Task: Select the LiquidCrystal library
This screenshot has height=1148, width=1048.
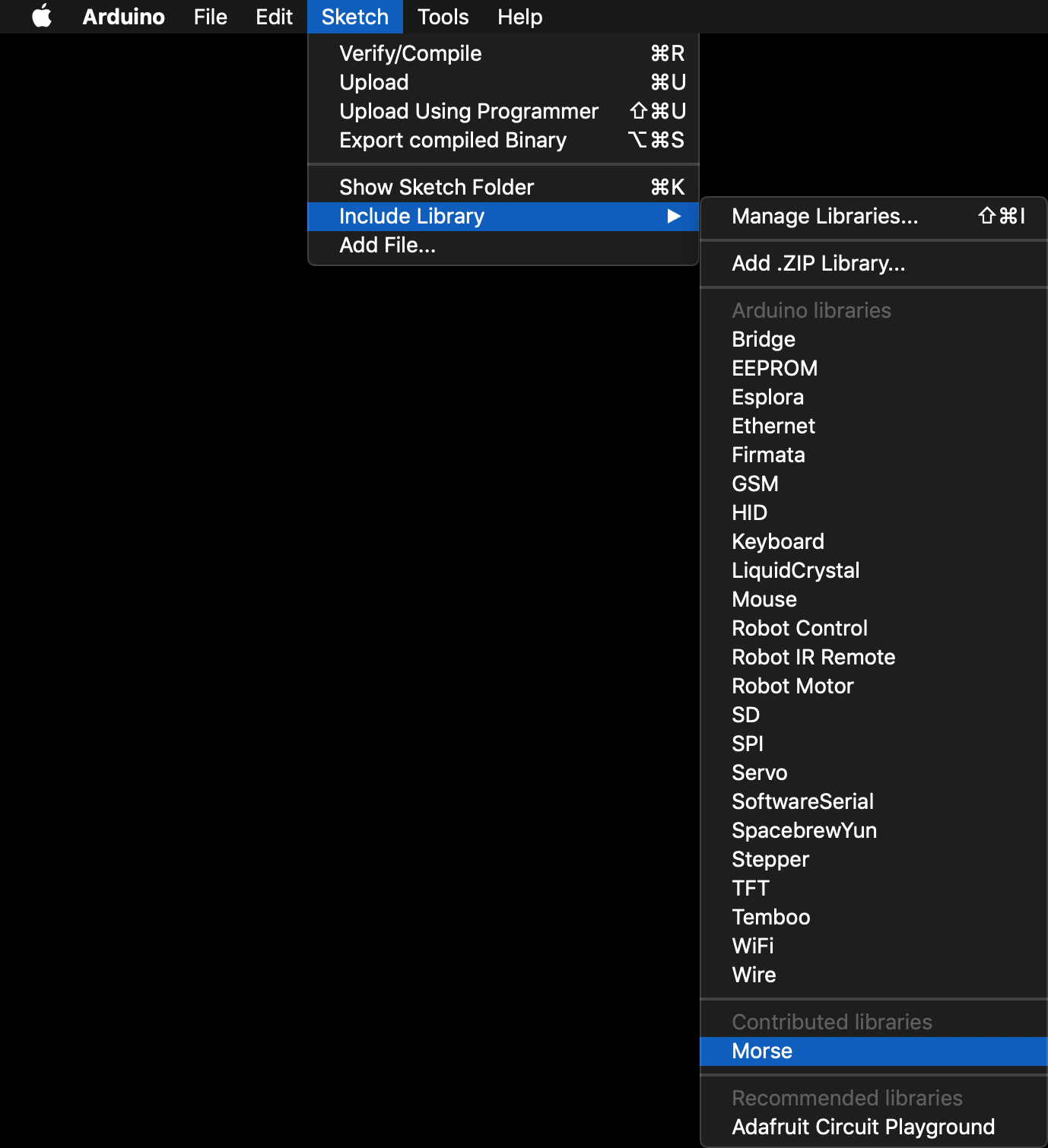Action: [x=796, y=571]
